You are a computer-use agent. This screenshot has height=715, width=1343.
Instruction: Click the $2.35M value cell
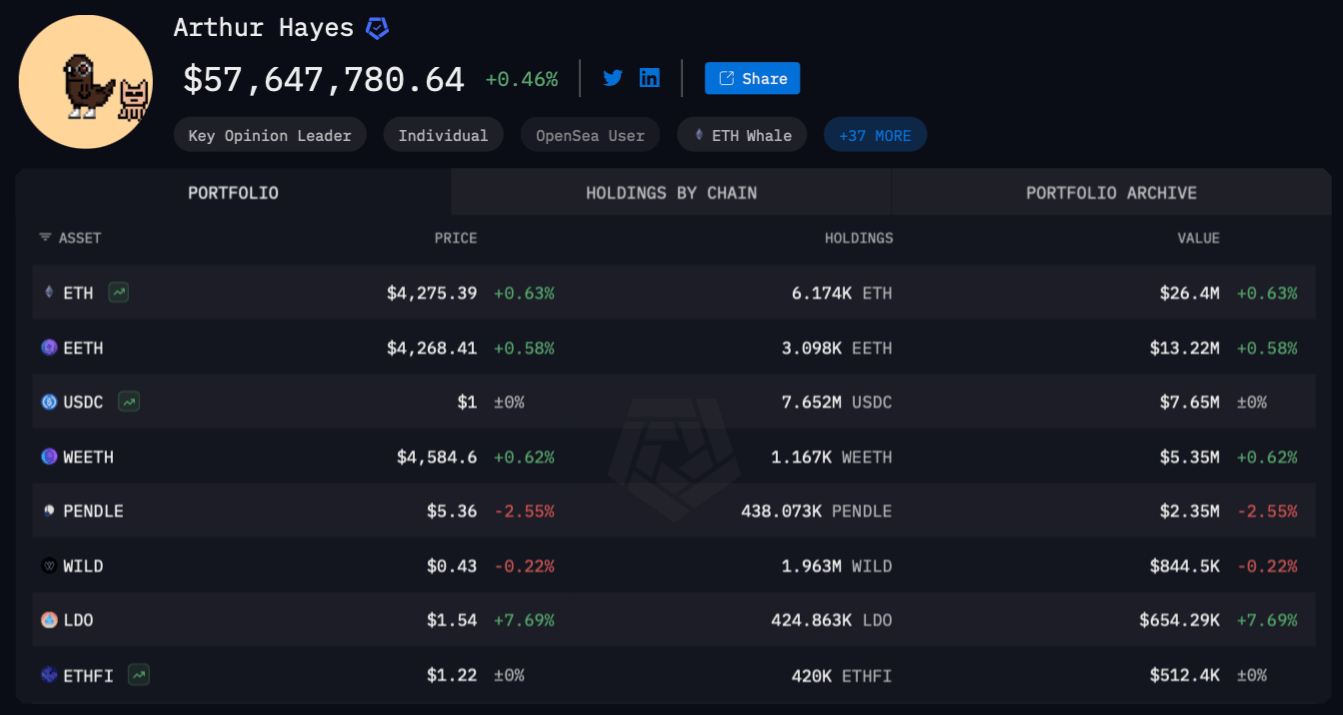[1190, 511]
